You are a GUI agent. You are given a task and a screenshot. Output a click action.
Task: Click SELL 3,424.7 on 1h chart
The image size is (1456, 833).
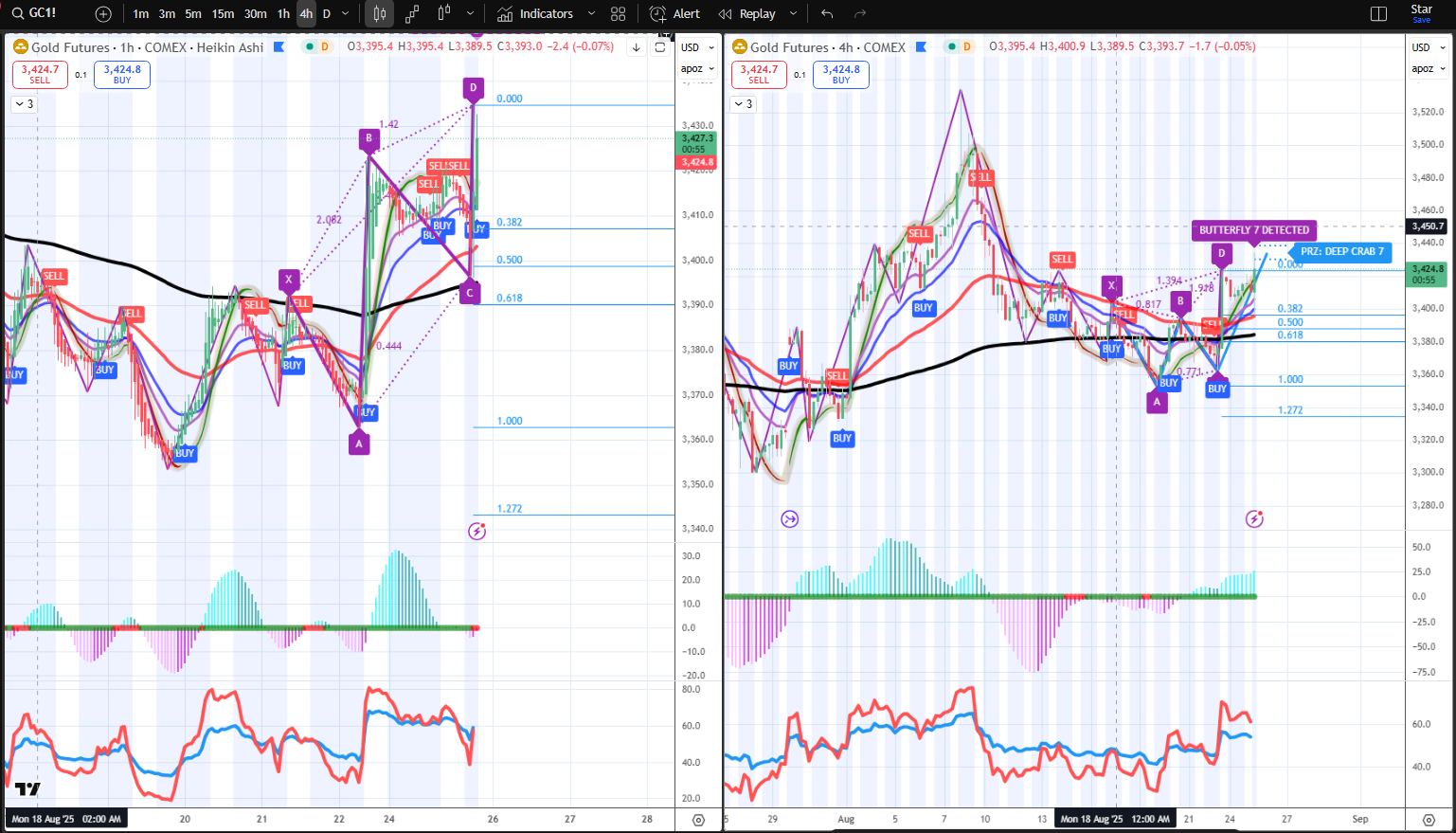tap(40, 74)
